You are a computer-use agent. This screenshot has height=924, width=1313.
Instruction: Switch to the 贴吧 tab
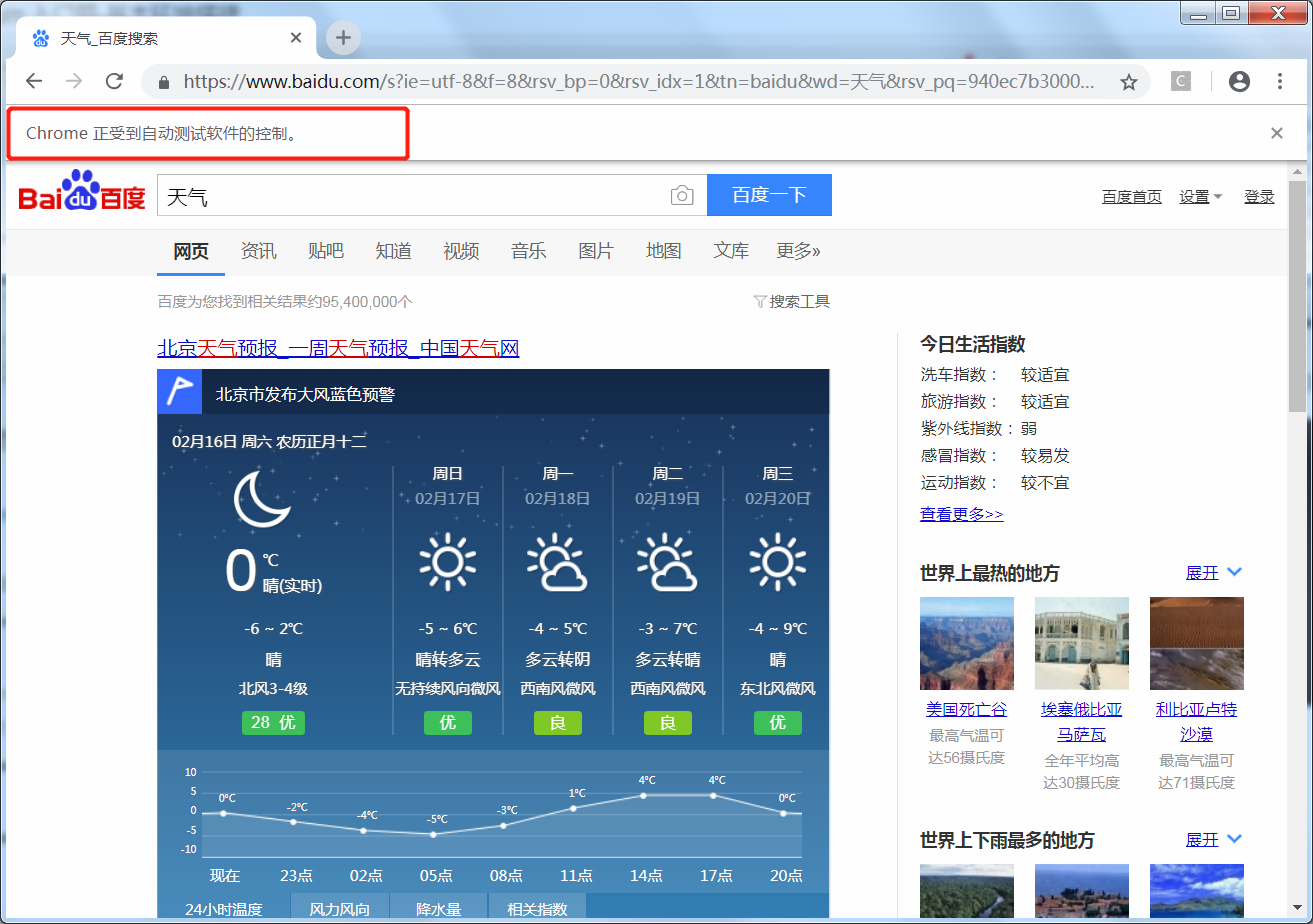click(326, 251)
